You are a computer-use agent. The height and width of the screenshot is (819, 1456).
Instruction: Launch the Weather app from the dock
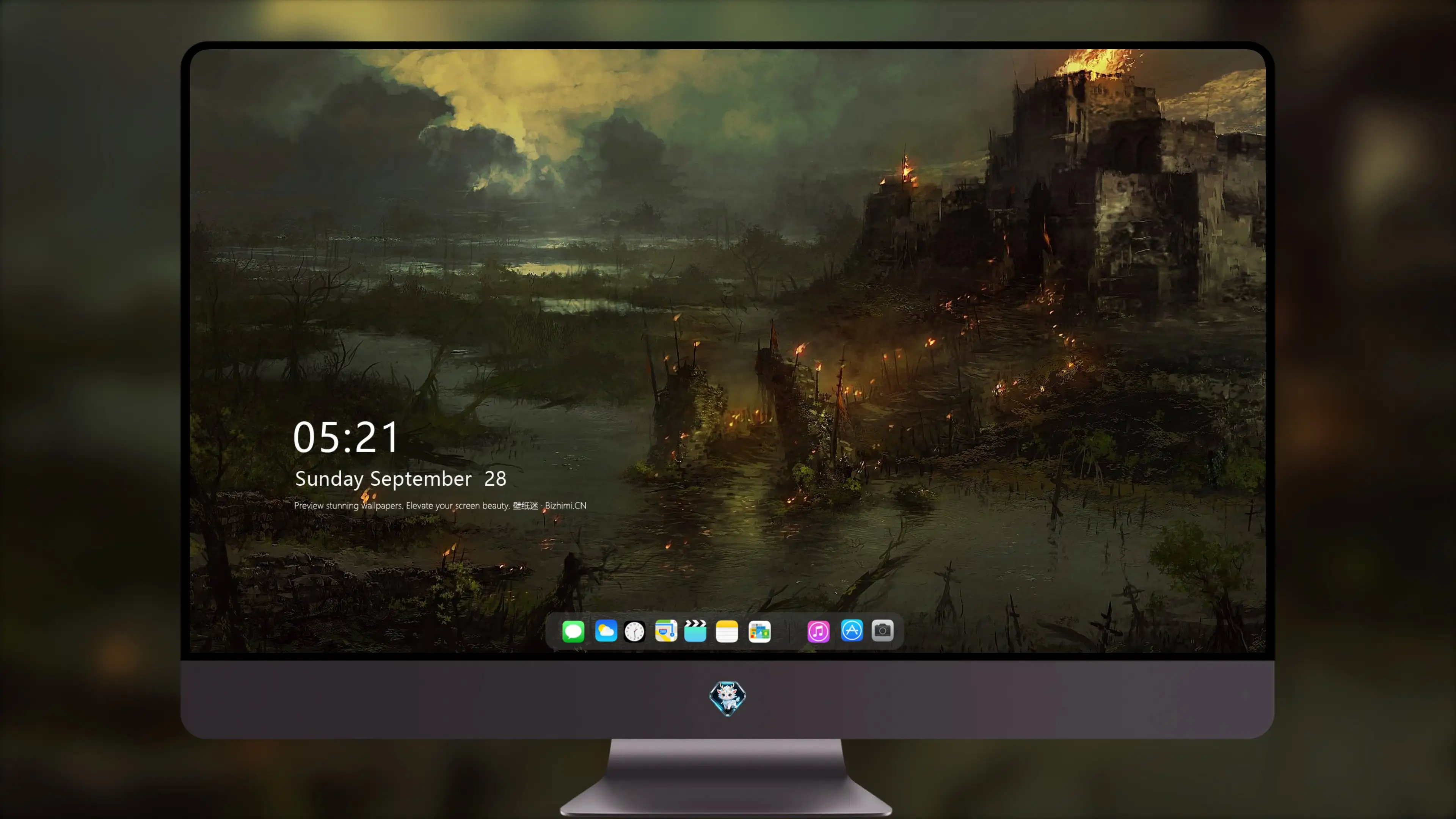[x=606, y=631]
